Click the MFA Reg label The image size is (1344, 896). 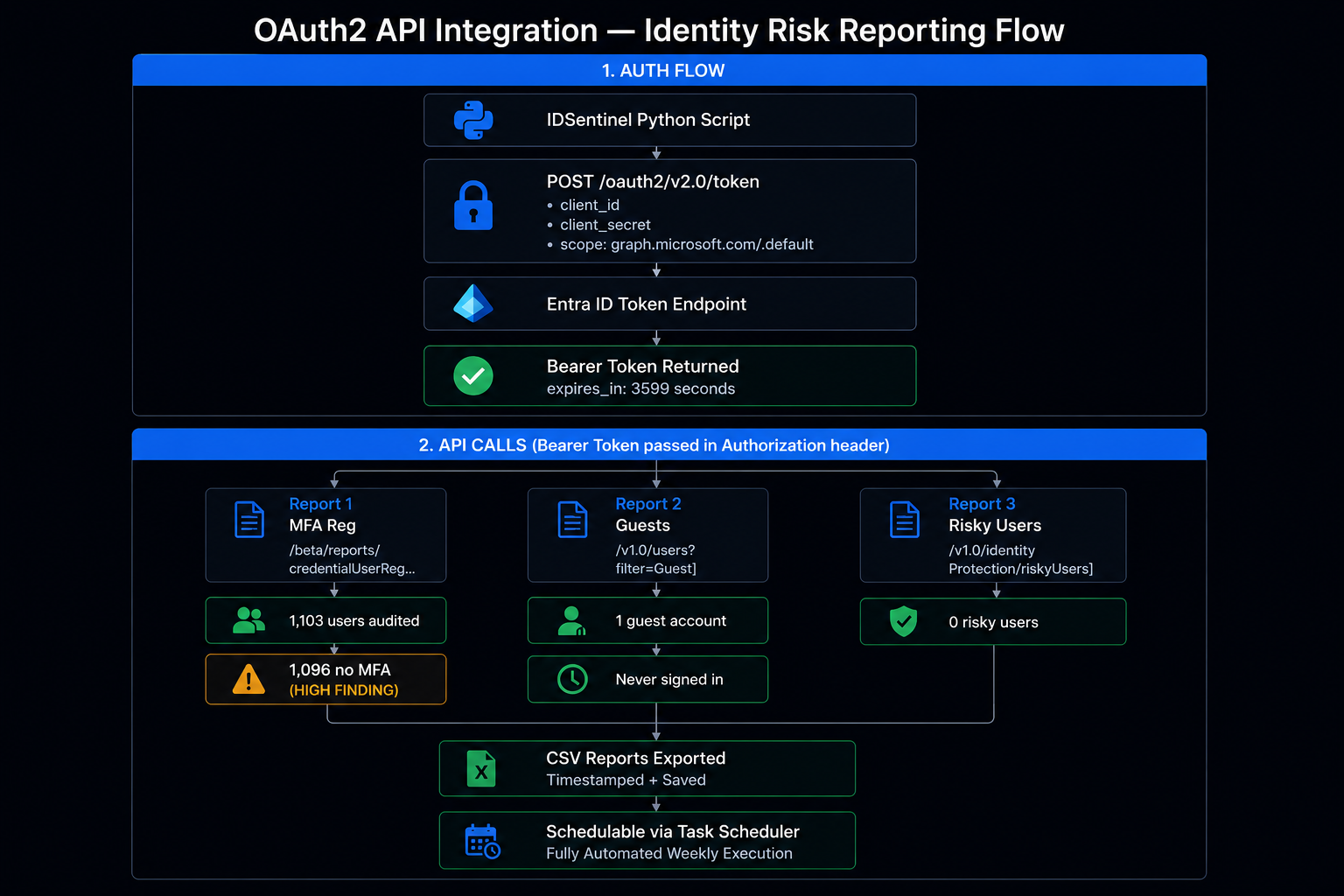pyautogui.click(x=323, y=526)
